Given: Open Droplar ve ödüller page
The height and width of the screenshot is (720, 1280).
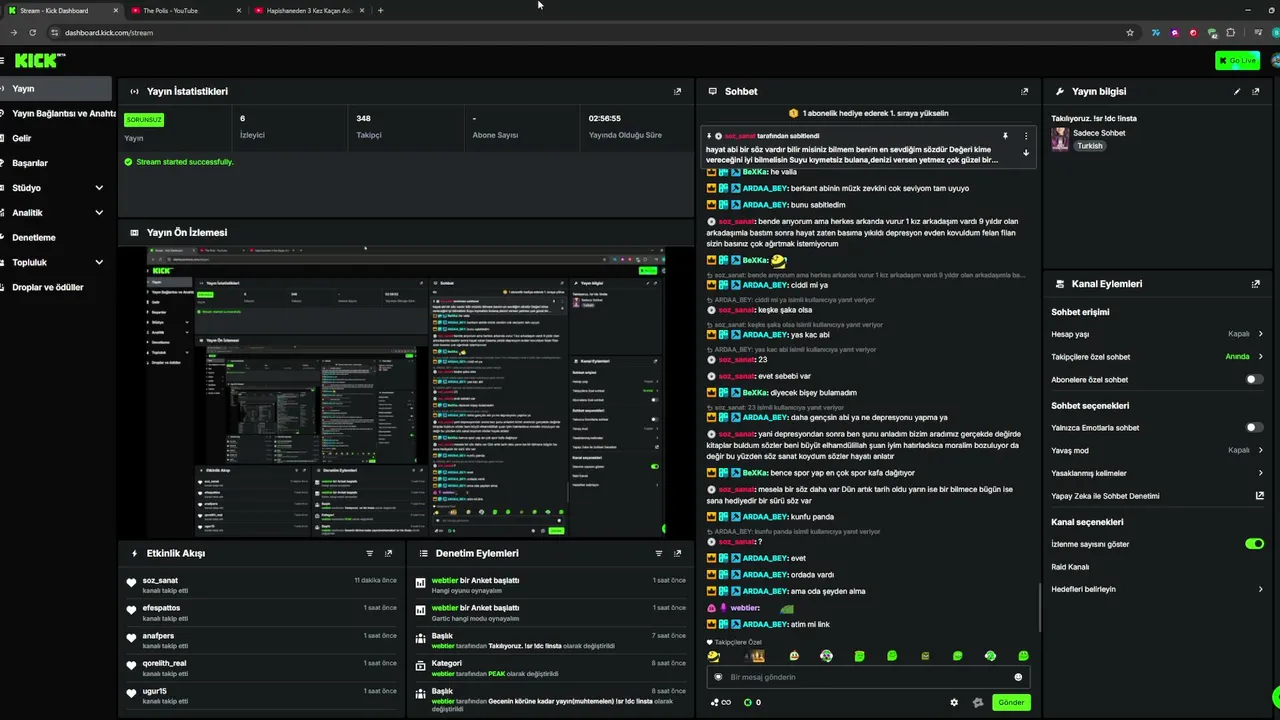Looking at the screenshot, I should click(x=56, y=288).
